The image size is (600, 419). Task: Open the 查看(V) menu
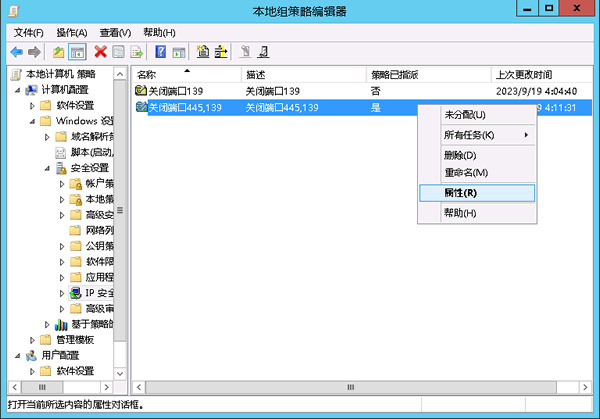(115, 33)
